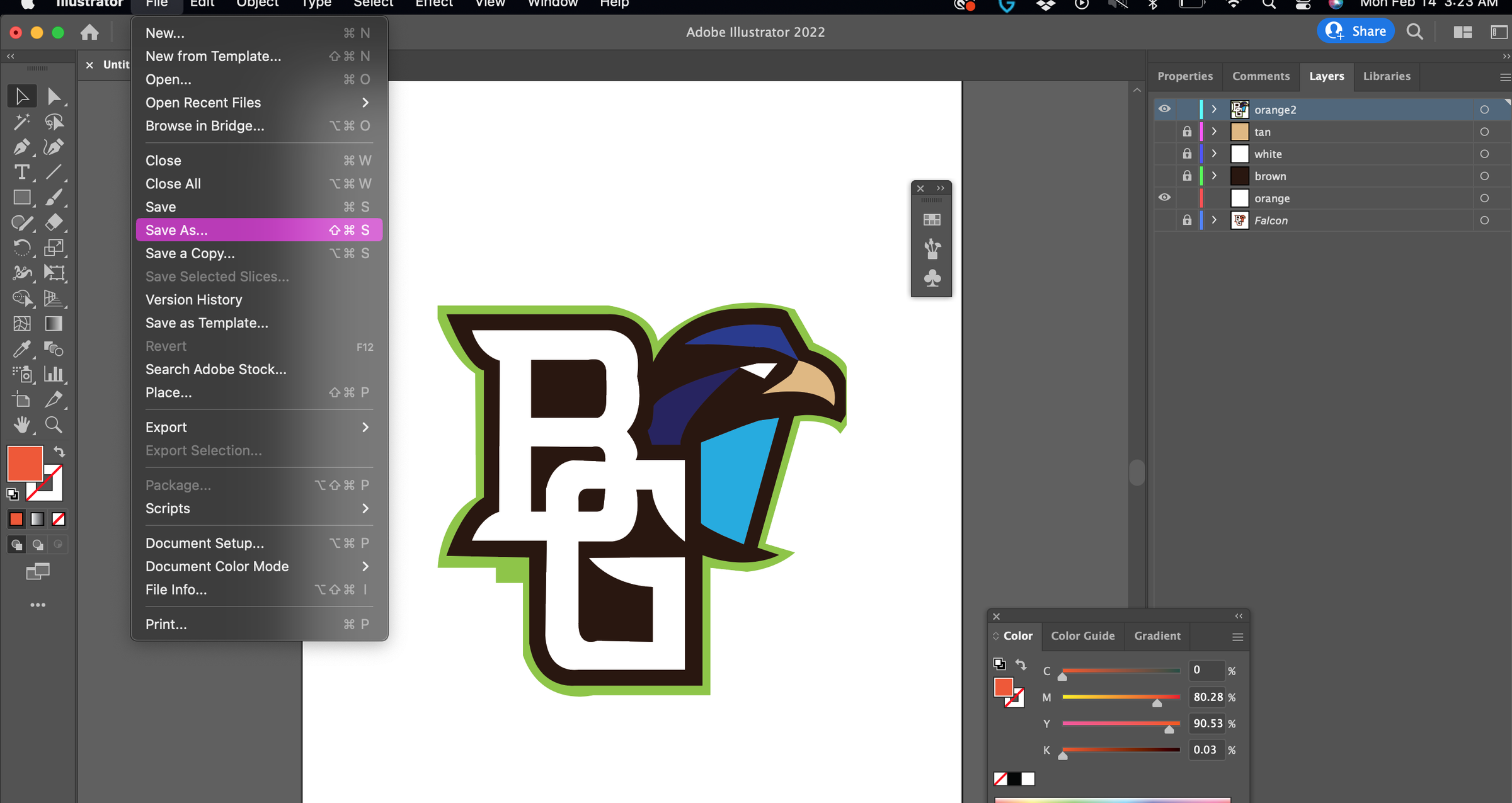Select the Rectangle tool

[x=22, y=197]
